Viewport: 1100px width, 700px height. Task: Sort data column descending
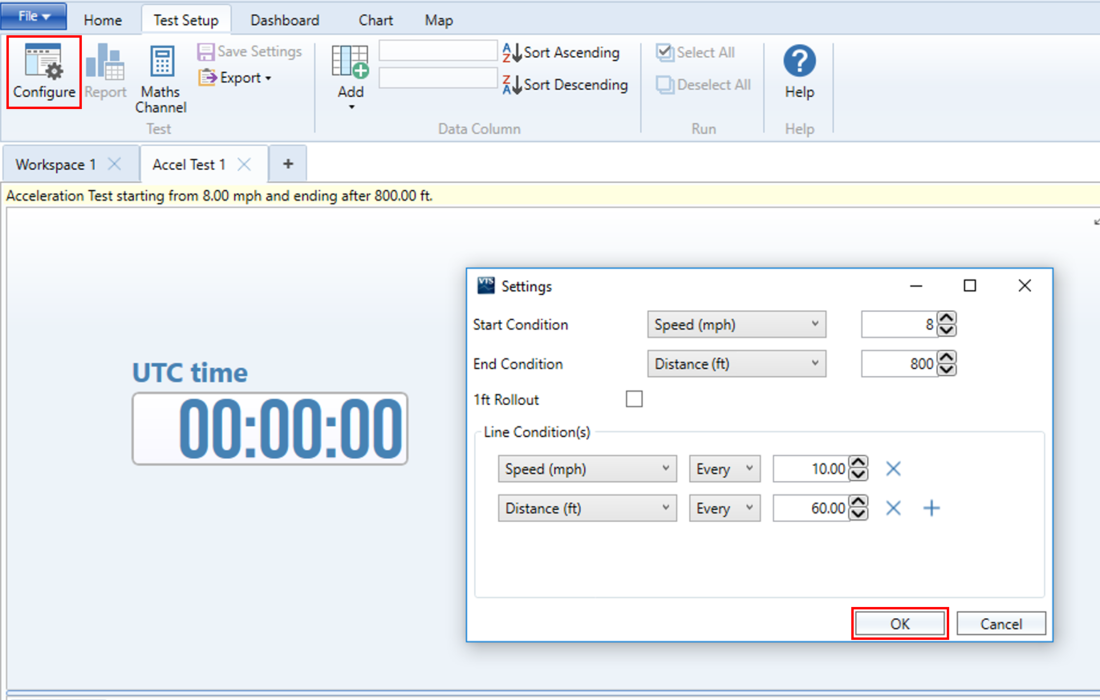point(565,85)
